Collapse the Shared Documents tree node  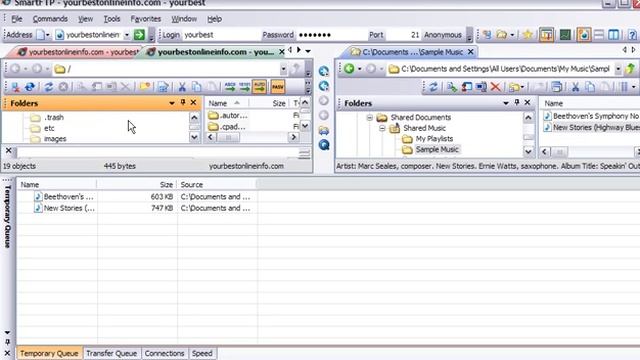pos(370,118)
